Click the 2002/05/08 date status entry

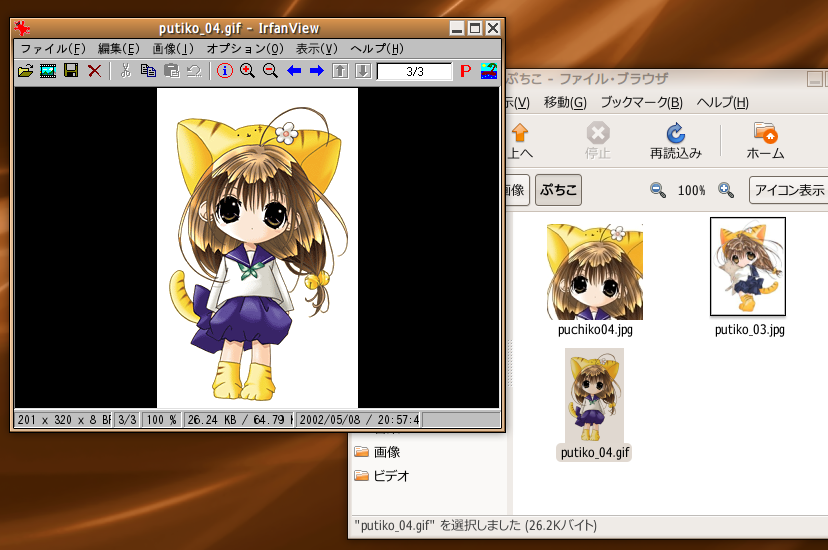[x=359, y=420]
